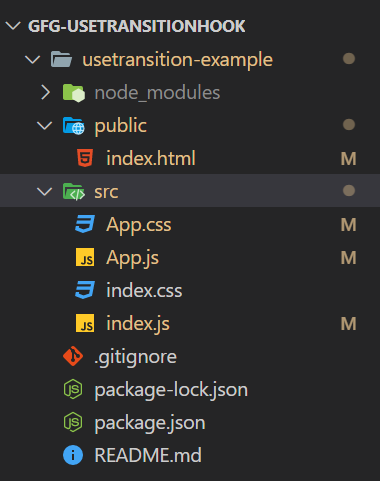This screenshot has width=380, height=481.
Task: Open the index.js file
Action: tap(190, 323)
